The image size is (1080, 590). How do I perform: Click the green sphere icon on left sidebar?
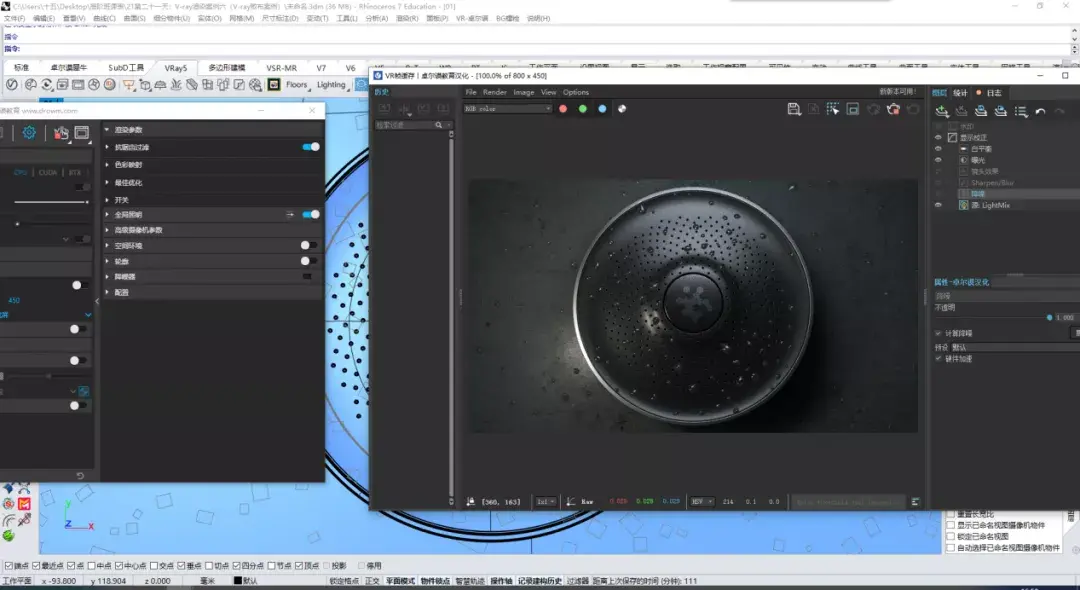[x=8, y=535]
